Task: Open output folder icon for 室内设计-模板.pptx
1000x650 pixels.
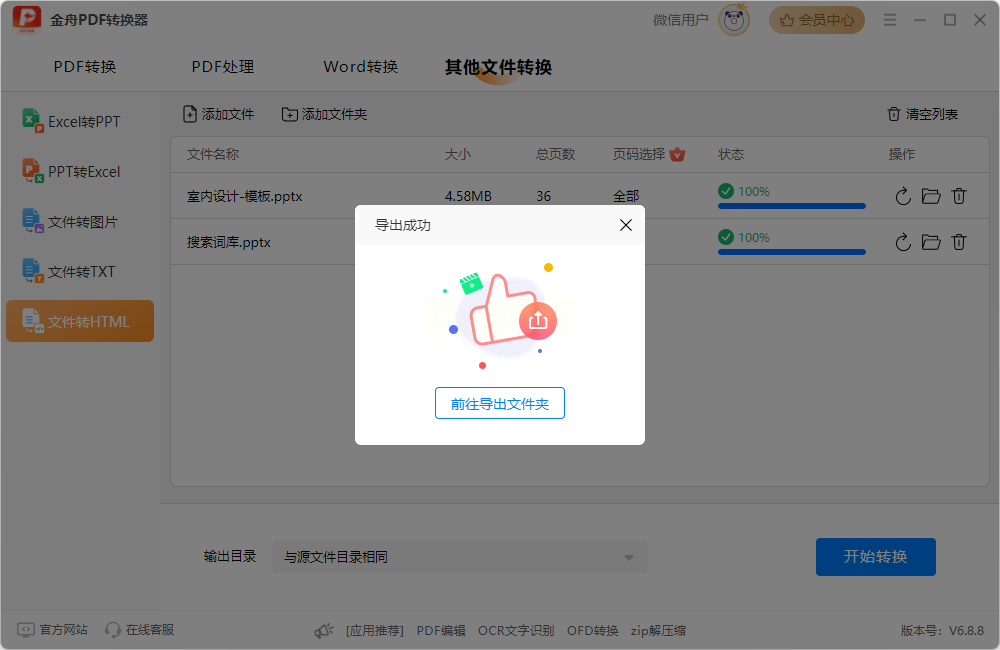Action: [930, 196]
